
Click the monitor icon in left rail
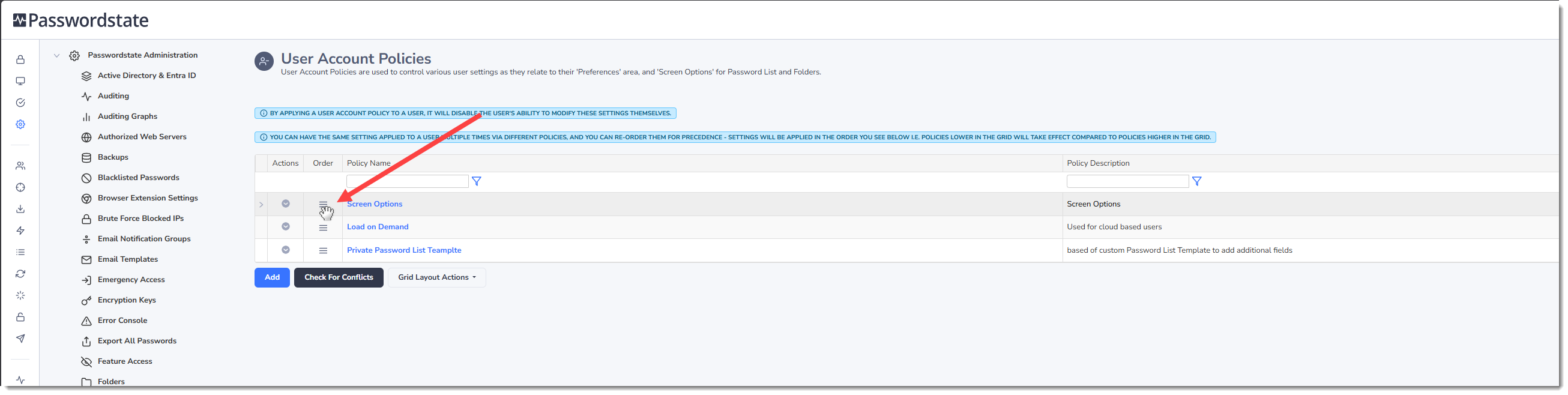(x=20, y=81)
